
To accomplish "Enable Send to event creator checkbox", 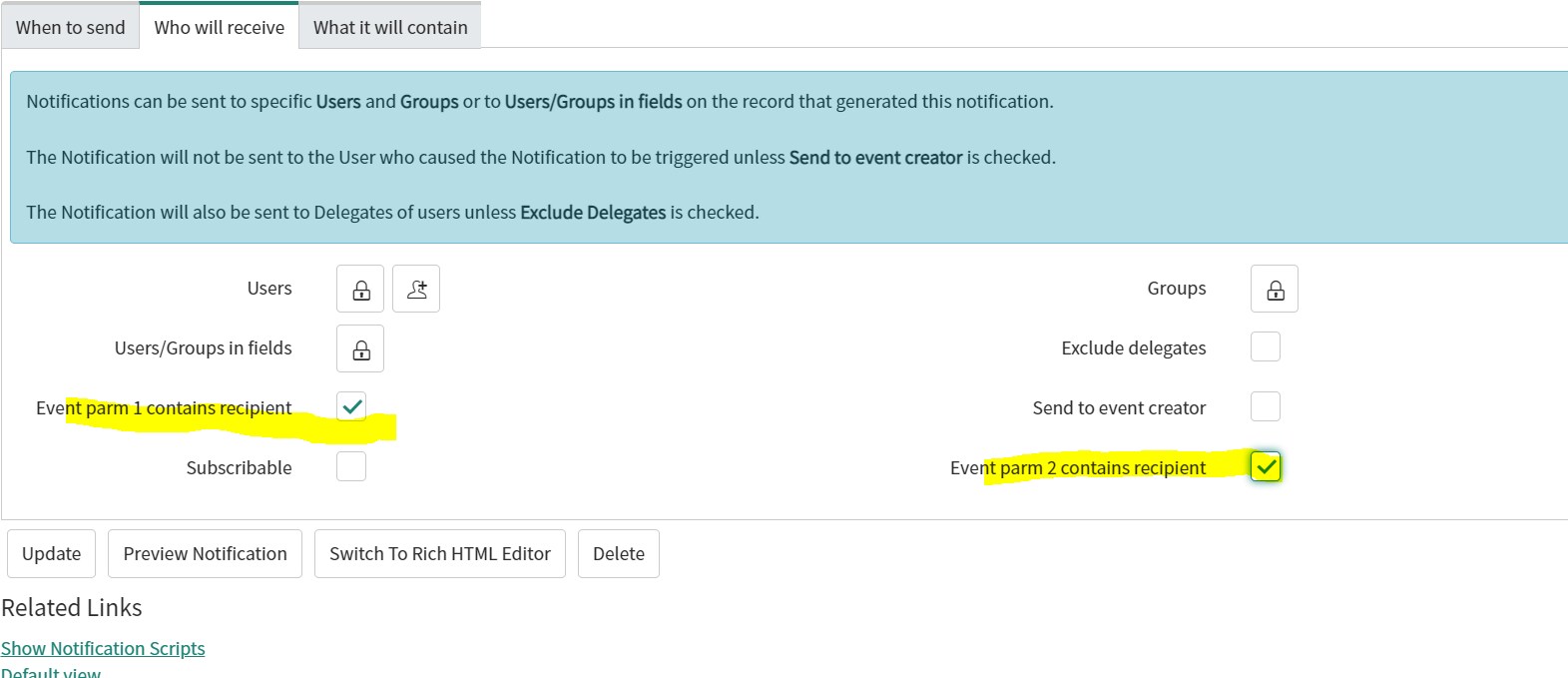I will pos(1266,406).
